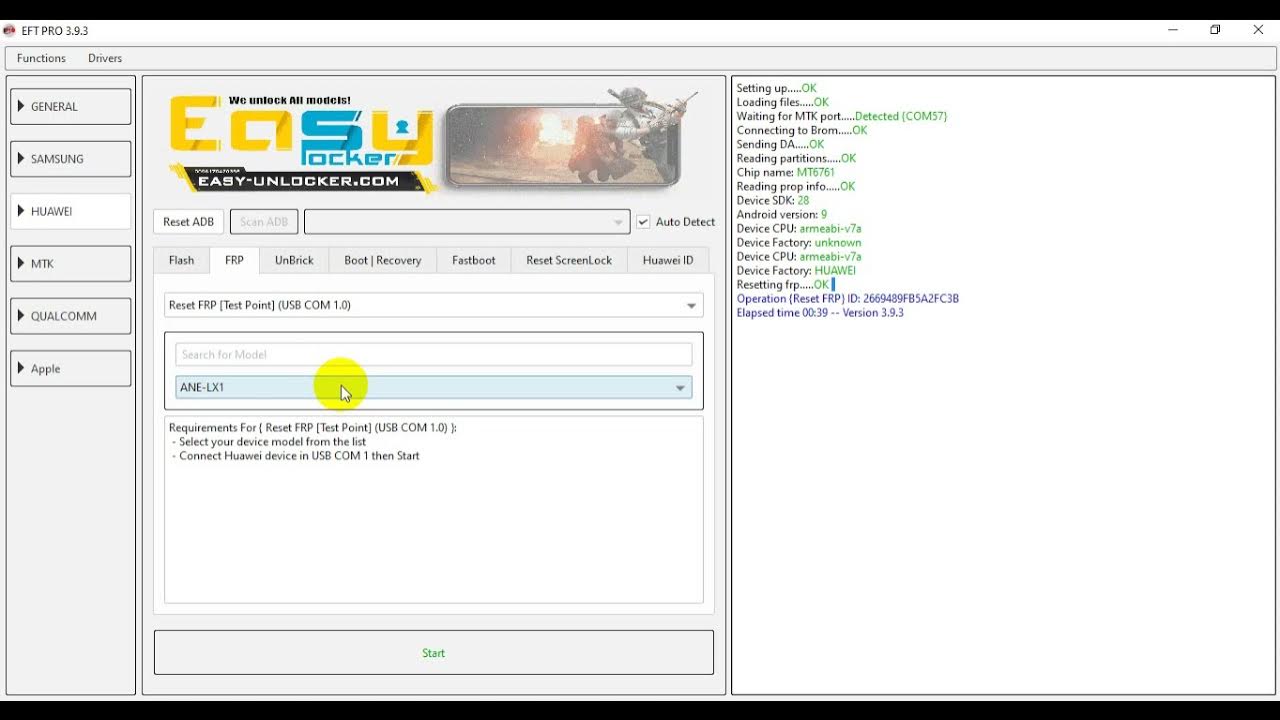This screenshot has height=720, width=1280.
Task: Click the 'Sending DA.....OK' log line
Action: pos(780,144)
